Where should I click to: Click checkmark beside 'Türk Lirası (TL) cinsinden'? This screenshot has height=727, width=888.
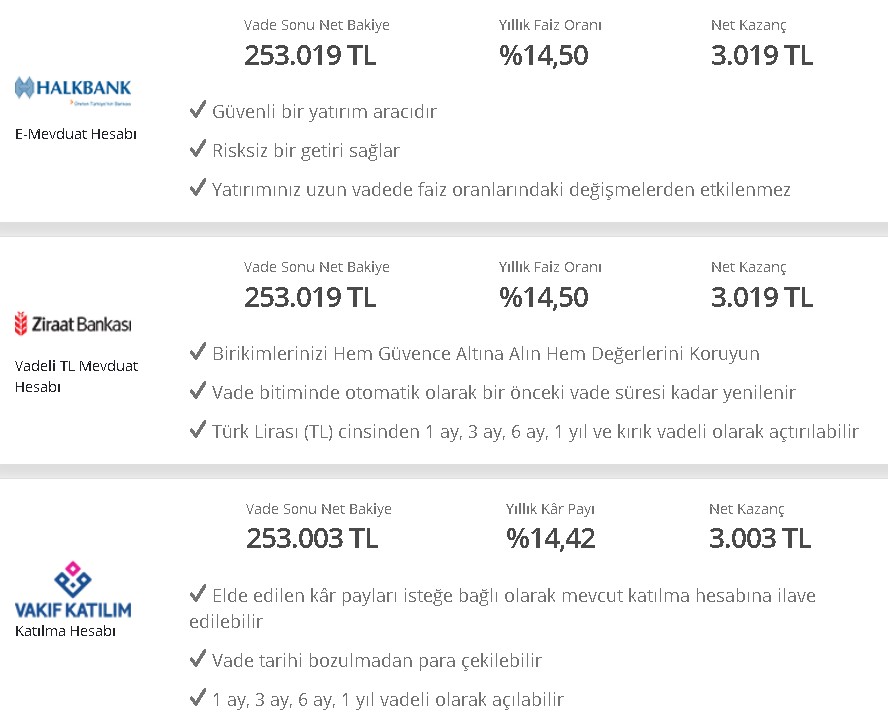click(198, 429)
